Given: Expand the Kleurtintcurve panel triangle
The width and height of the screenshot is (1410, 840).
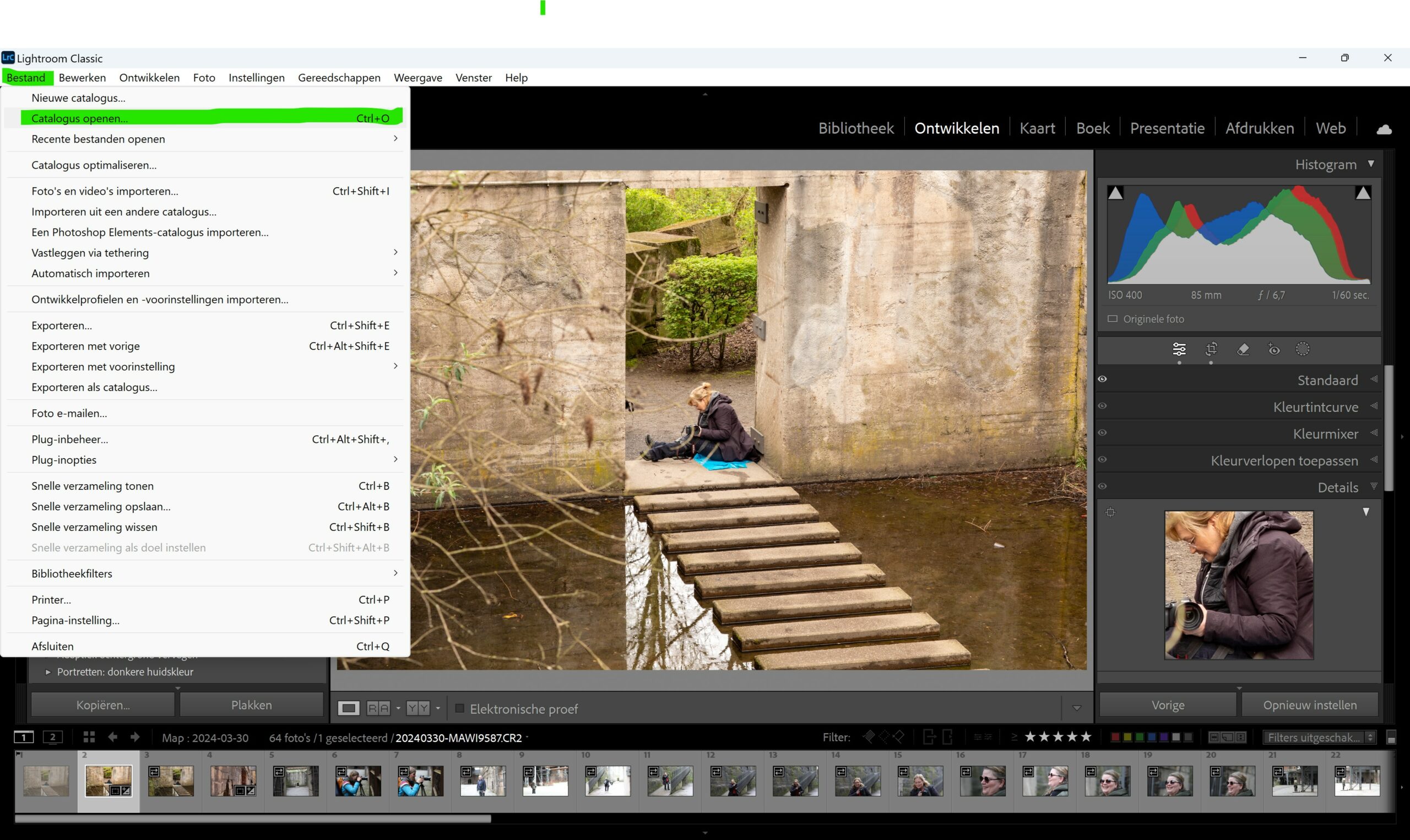Looking at the screenshot, I should pyautogui.click(x=1374, y=406).
